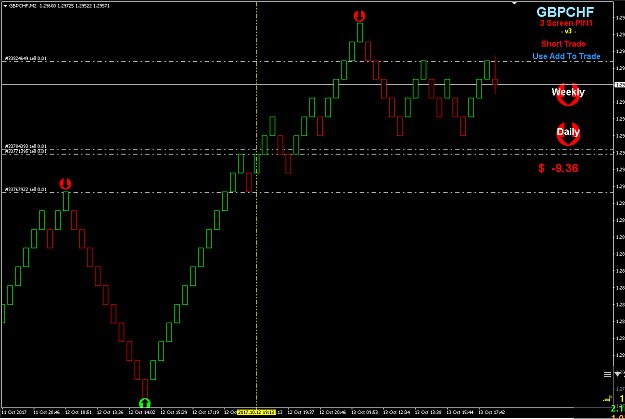Click the '3 Screen PIN1' label
This screenshot has width=625, height=419.
pyautogui.click(x=566, y=23)
